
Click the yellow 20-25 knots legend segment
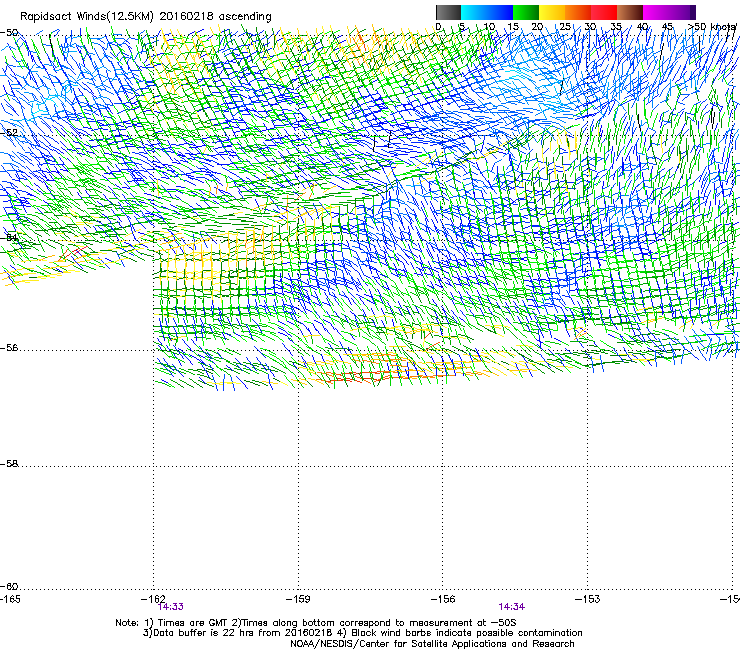click(x=552, y=12)
